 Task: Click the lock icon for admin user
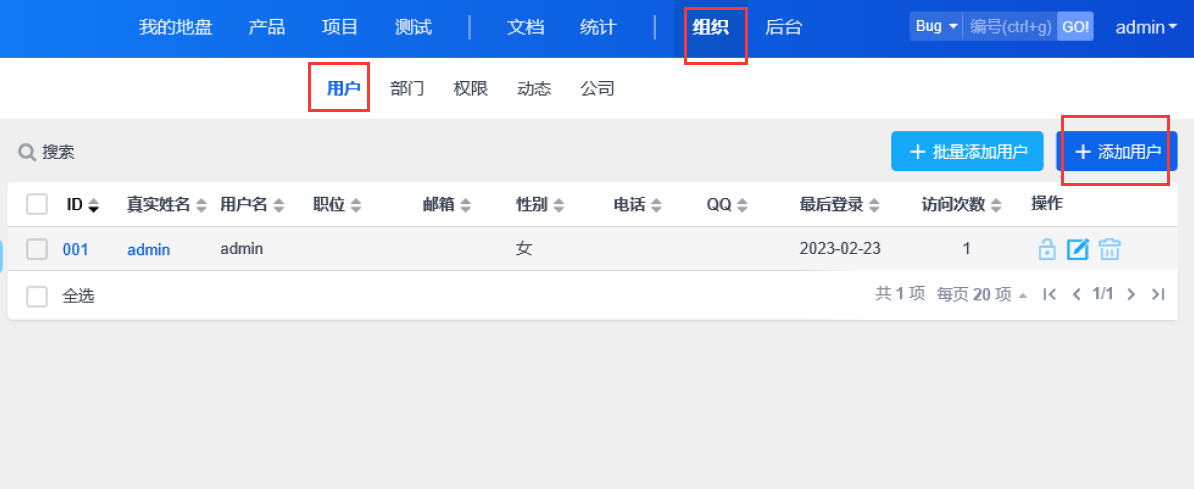tap(1047, 249)
